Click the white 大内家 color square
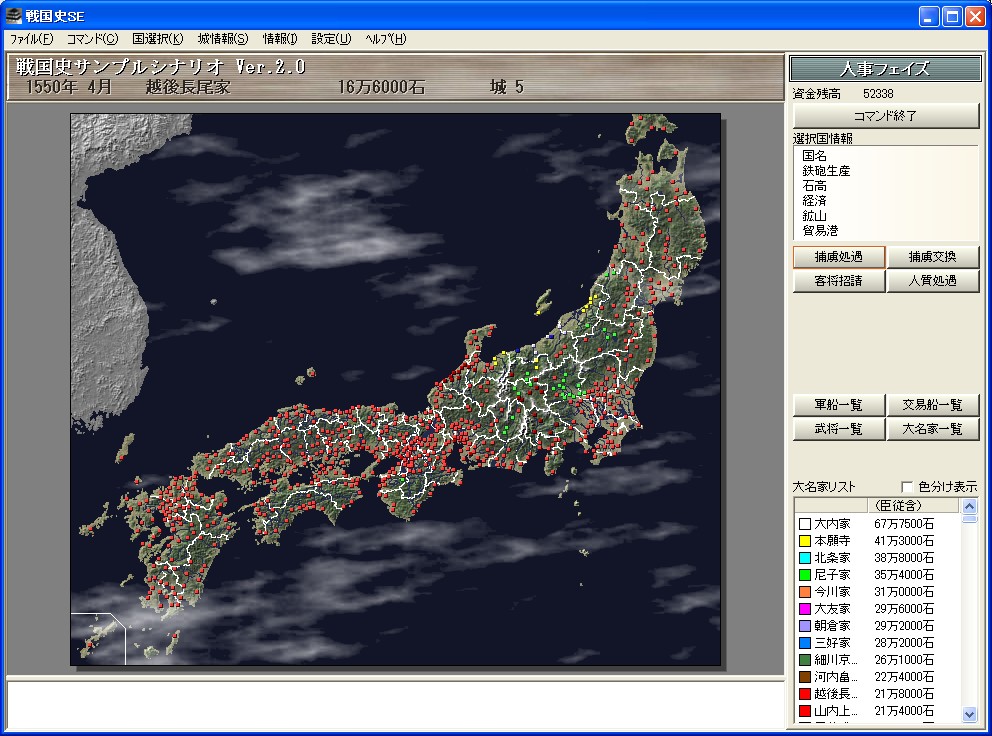The width and height of the screenshot is (992, 736). tap(805, 524)
